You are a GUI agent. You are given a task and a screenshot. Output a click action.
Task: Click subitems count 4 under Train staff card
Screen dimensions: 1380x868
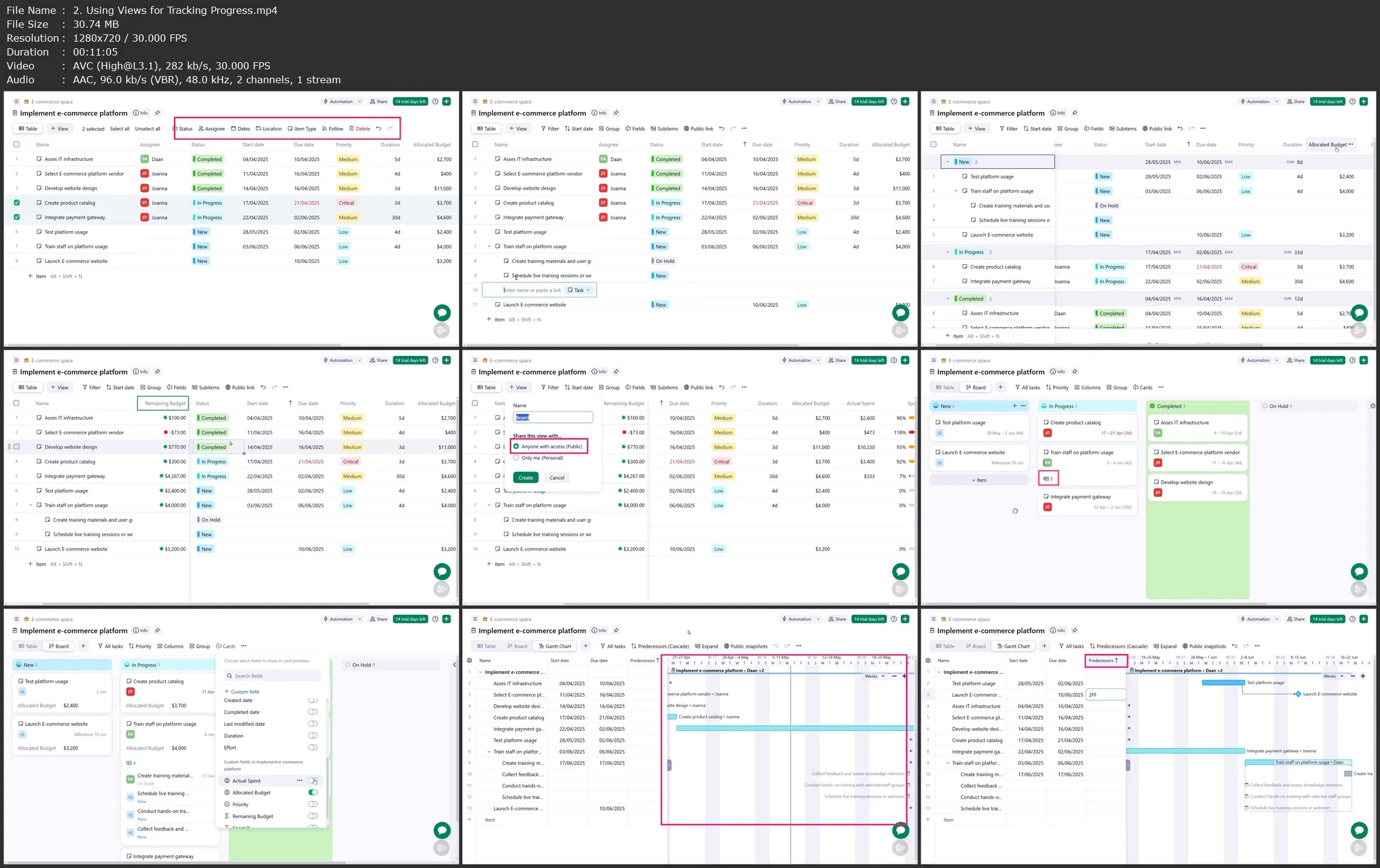click(131, 763)
